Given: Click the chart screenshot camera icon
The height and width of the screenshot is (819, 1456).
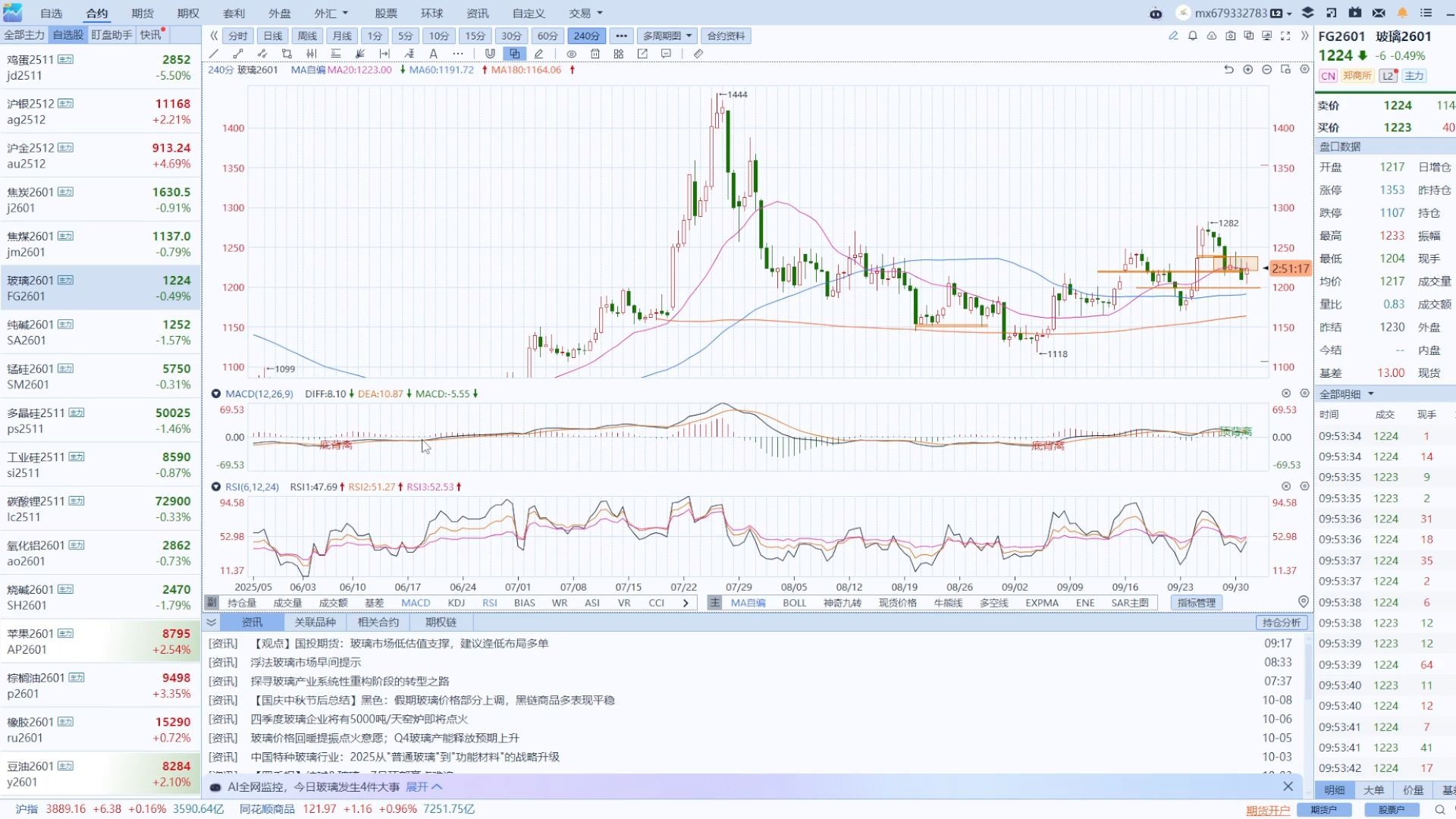Looking at the screenshot, I should 1230,36.
